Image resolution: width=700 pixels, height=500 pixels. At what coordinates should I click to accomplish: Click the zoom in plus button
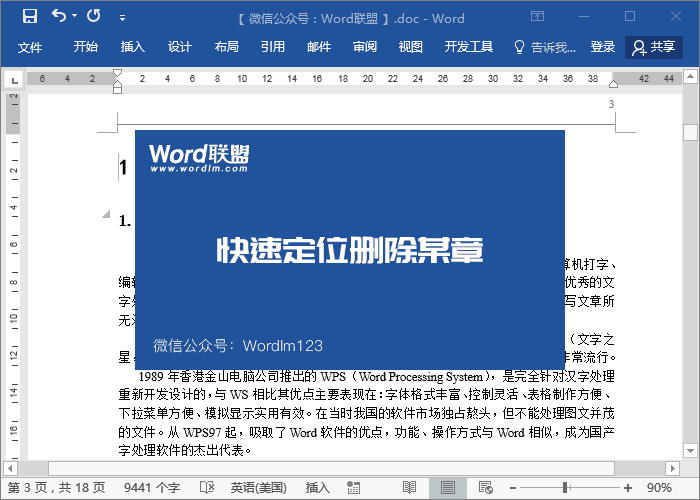tap(628, 488)
